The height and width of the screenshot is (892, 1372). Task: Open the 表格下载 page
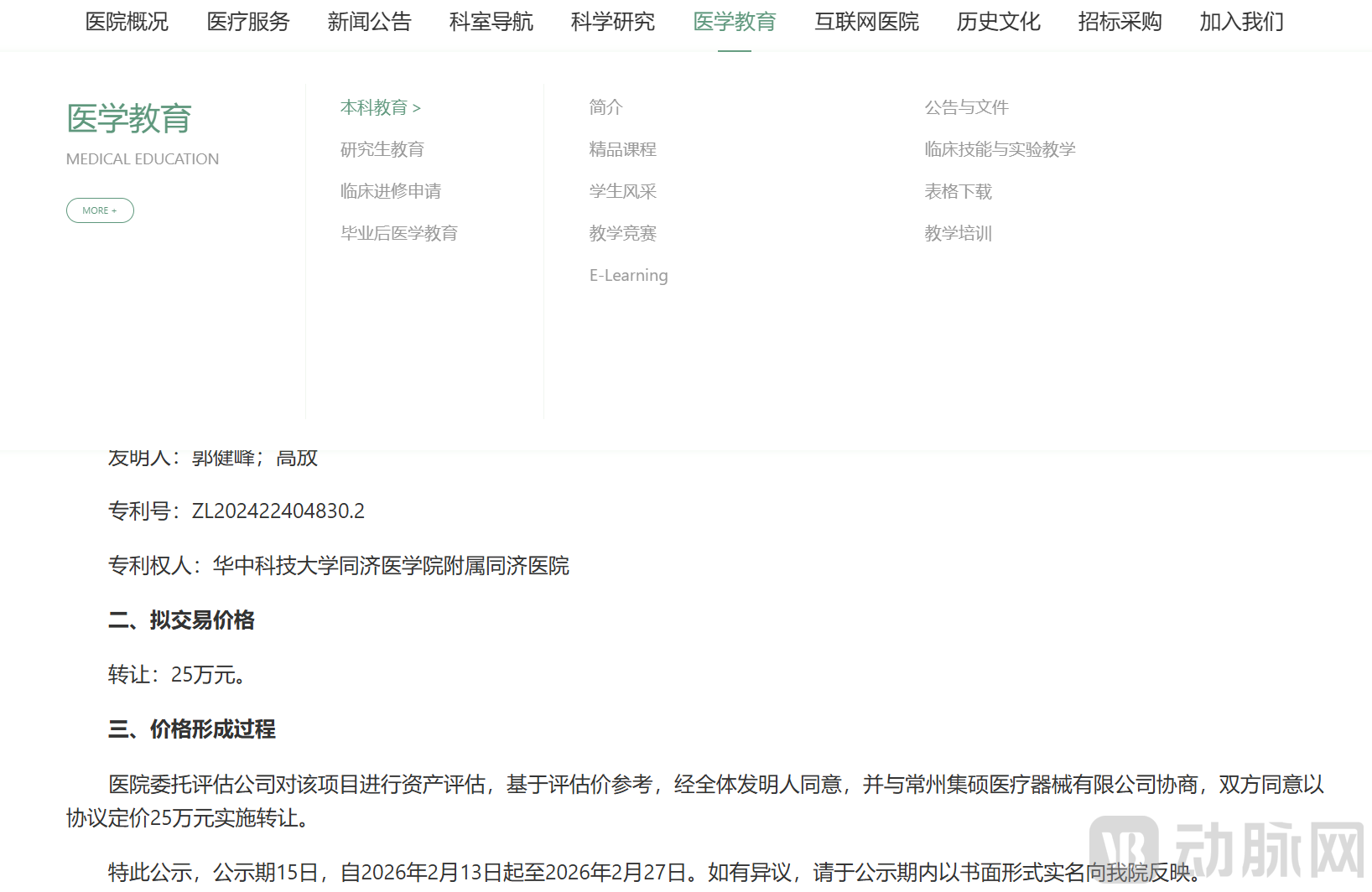tap(957, 191)
